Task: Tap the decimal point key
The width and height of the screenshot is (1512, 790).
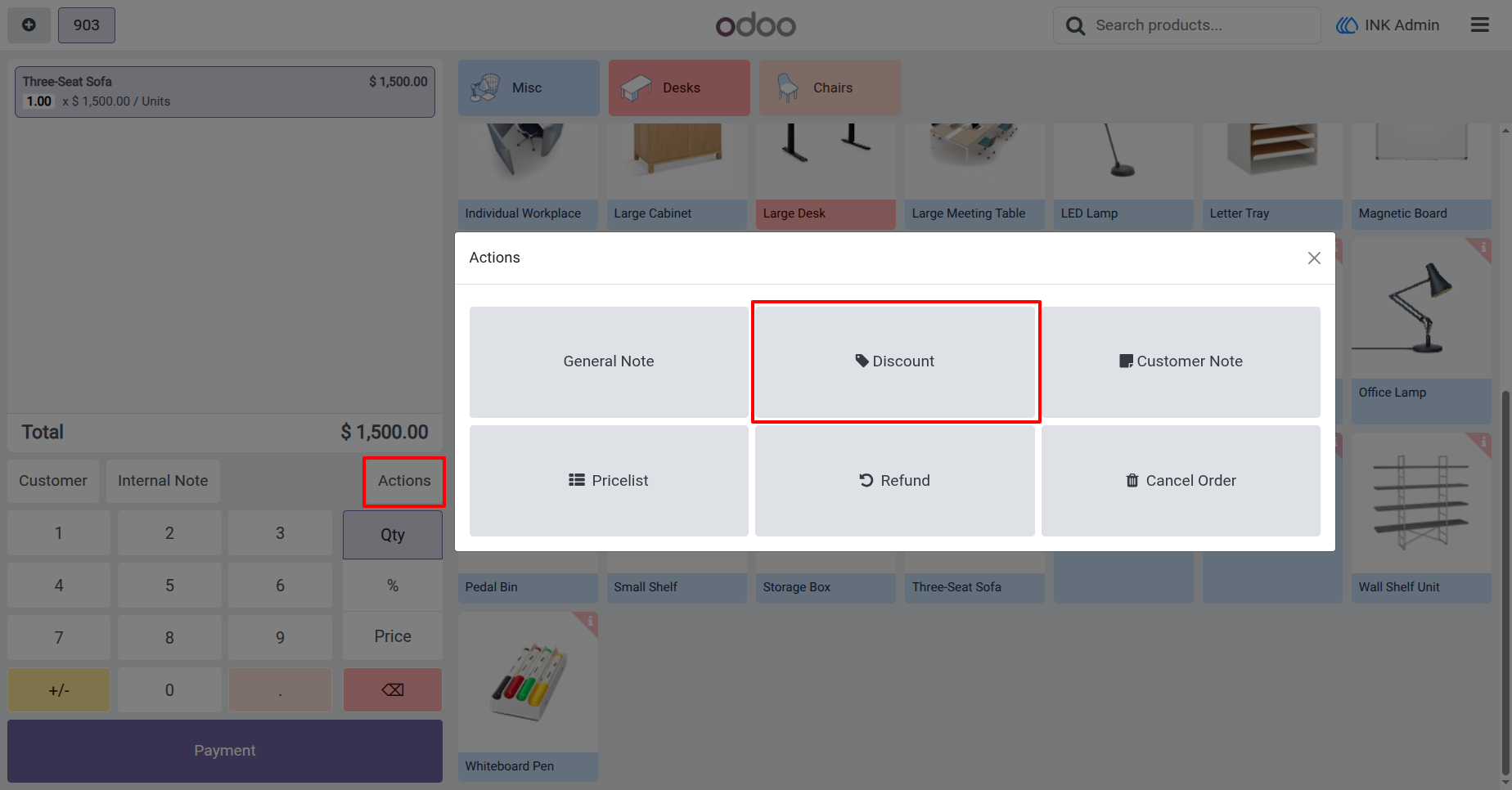Action: 280,690
